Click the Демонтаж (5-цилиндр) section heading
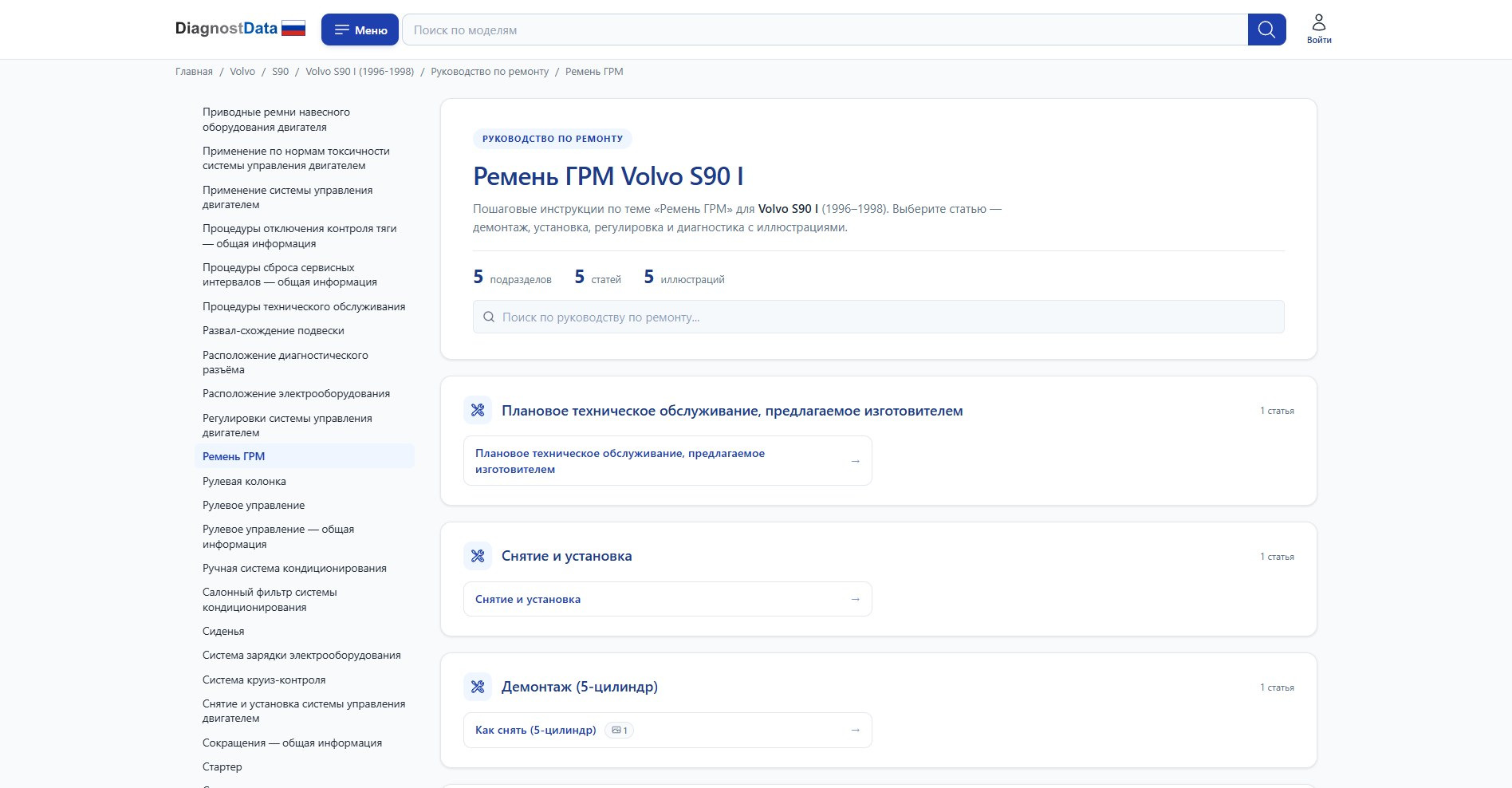 click(580, 687)
